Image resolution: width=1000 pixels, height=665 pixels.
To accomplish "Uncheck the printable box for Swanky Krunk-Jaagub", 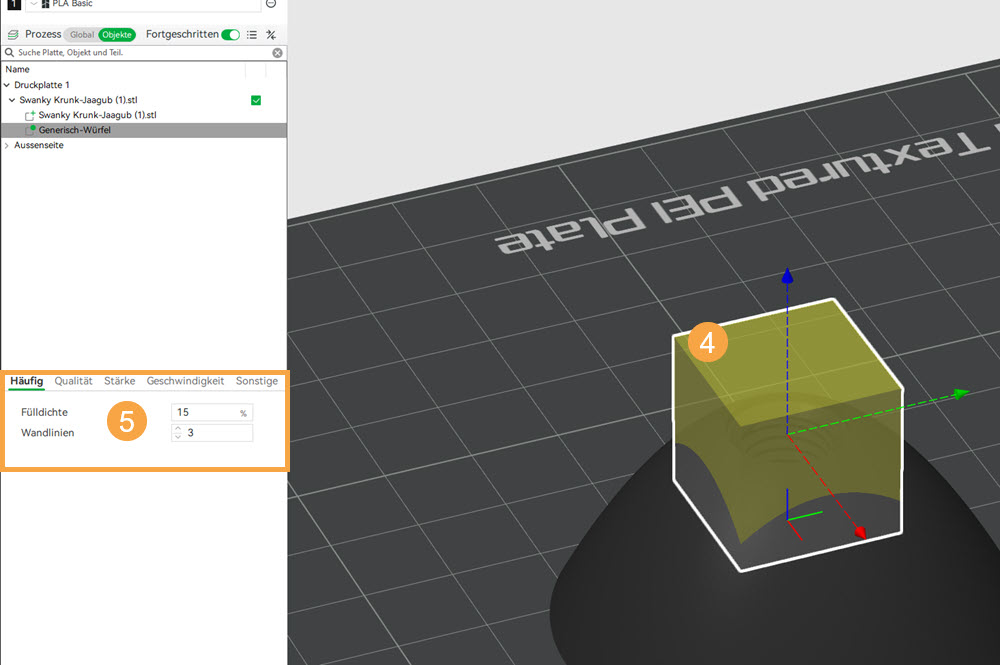I will click(256, 100).
